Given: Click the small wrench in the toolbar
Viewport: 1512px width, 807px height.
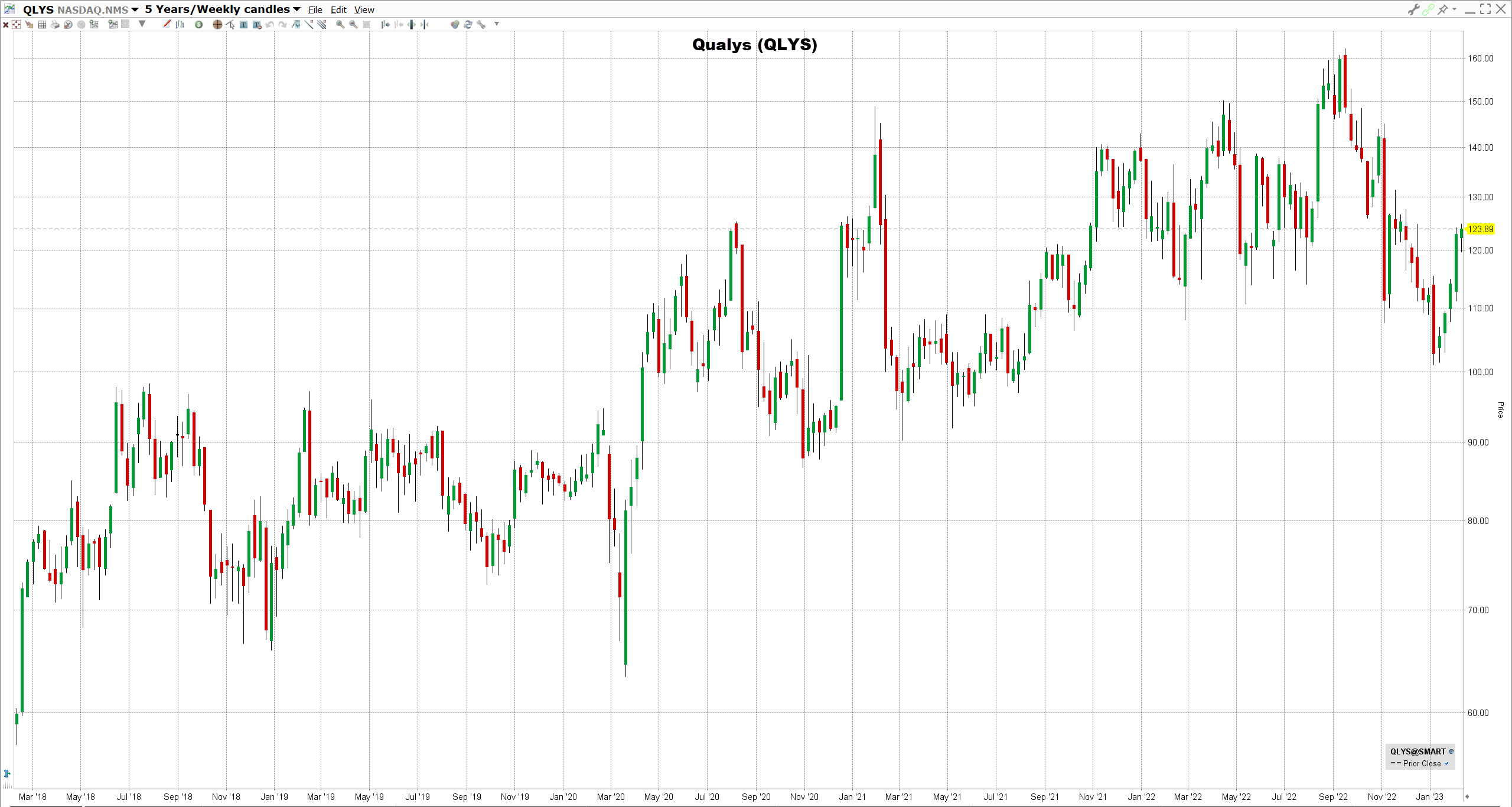Looking at the screenshot, I should 481,24.
